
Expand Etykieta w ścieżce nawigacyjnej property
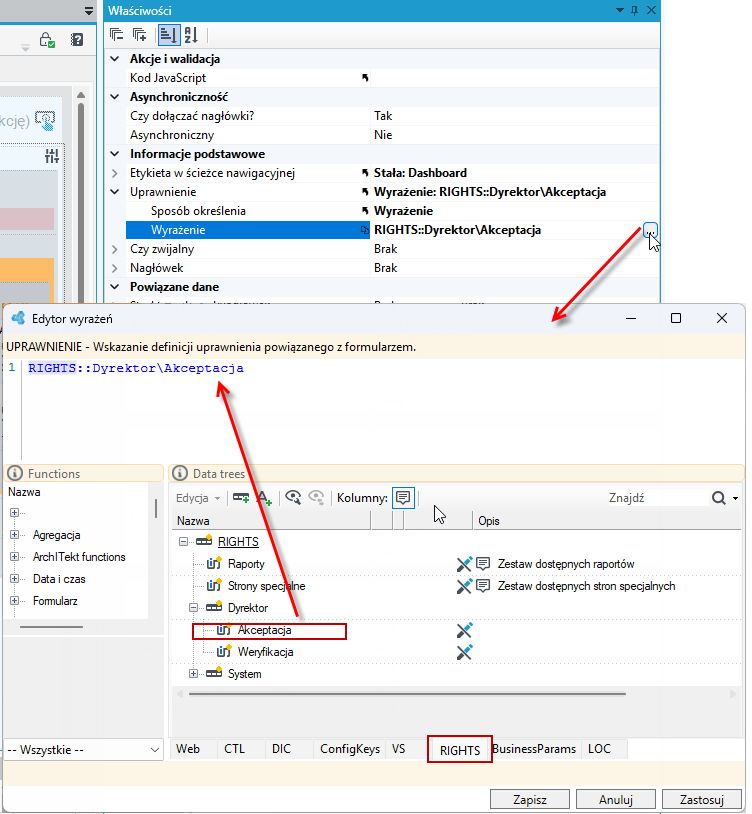(x=115, y=173)
